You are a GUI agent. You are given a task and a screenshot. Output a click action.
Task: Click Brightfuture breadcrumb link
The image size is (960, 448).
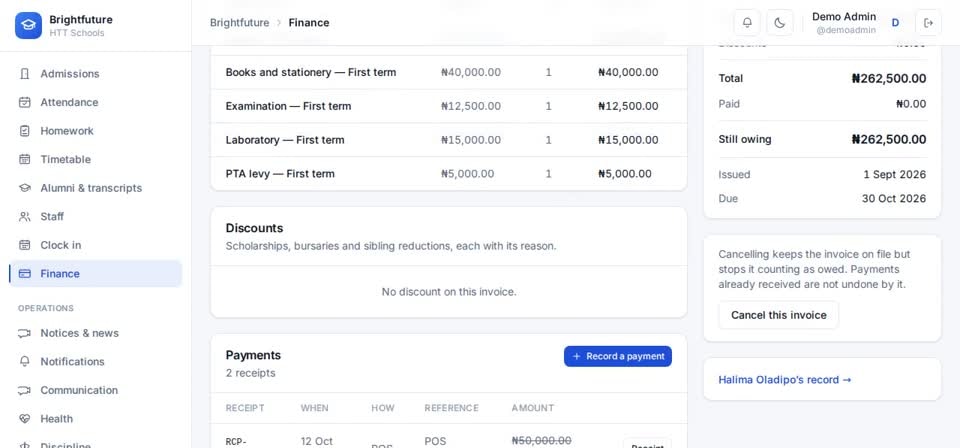(x=239, y=23)
